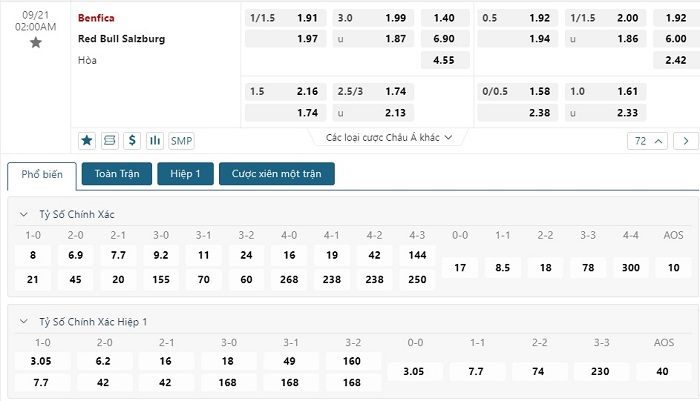
Task: Switch to the Toàn Trận tab
Action: pos(117,174)
